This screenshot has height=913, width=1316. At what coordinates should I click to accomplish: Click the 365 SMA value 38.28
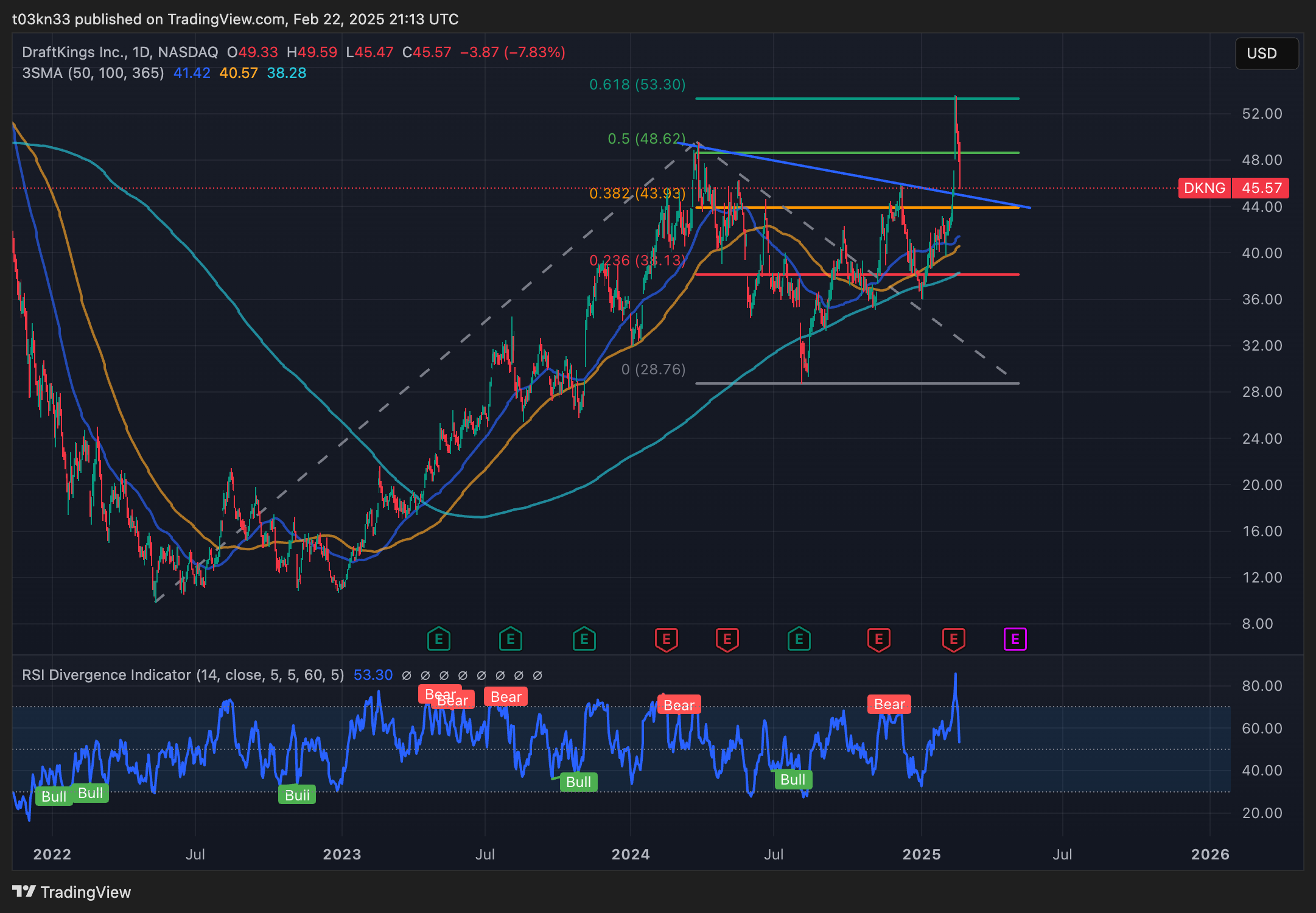pyautogui.click(x=287, y=73)
